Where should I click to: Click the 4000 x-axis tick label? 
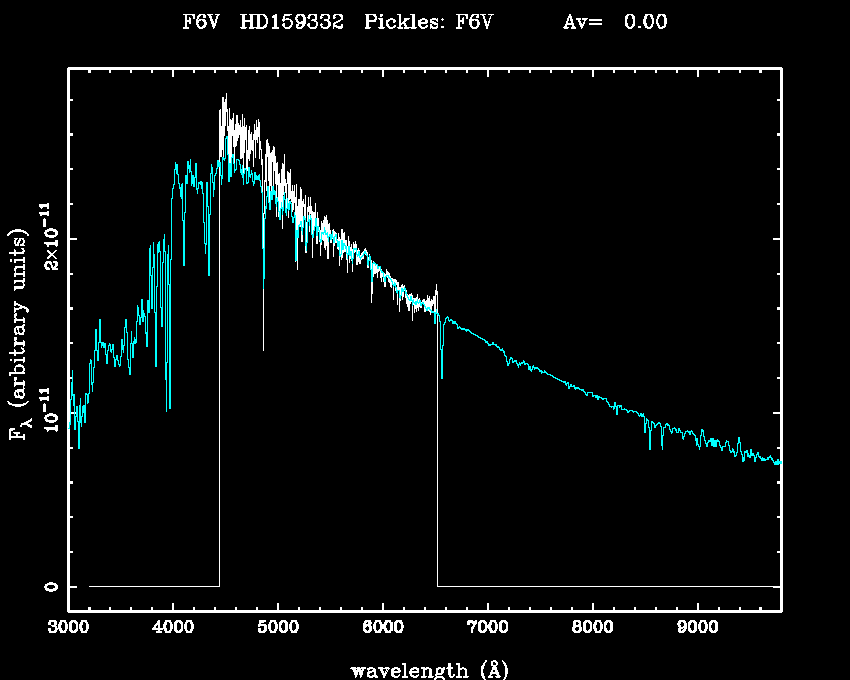[x=173, y=629]
